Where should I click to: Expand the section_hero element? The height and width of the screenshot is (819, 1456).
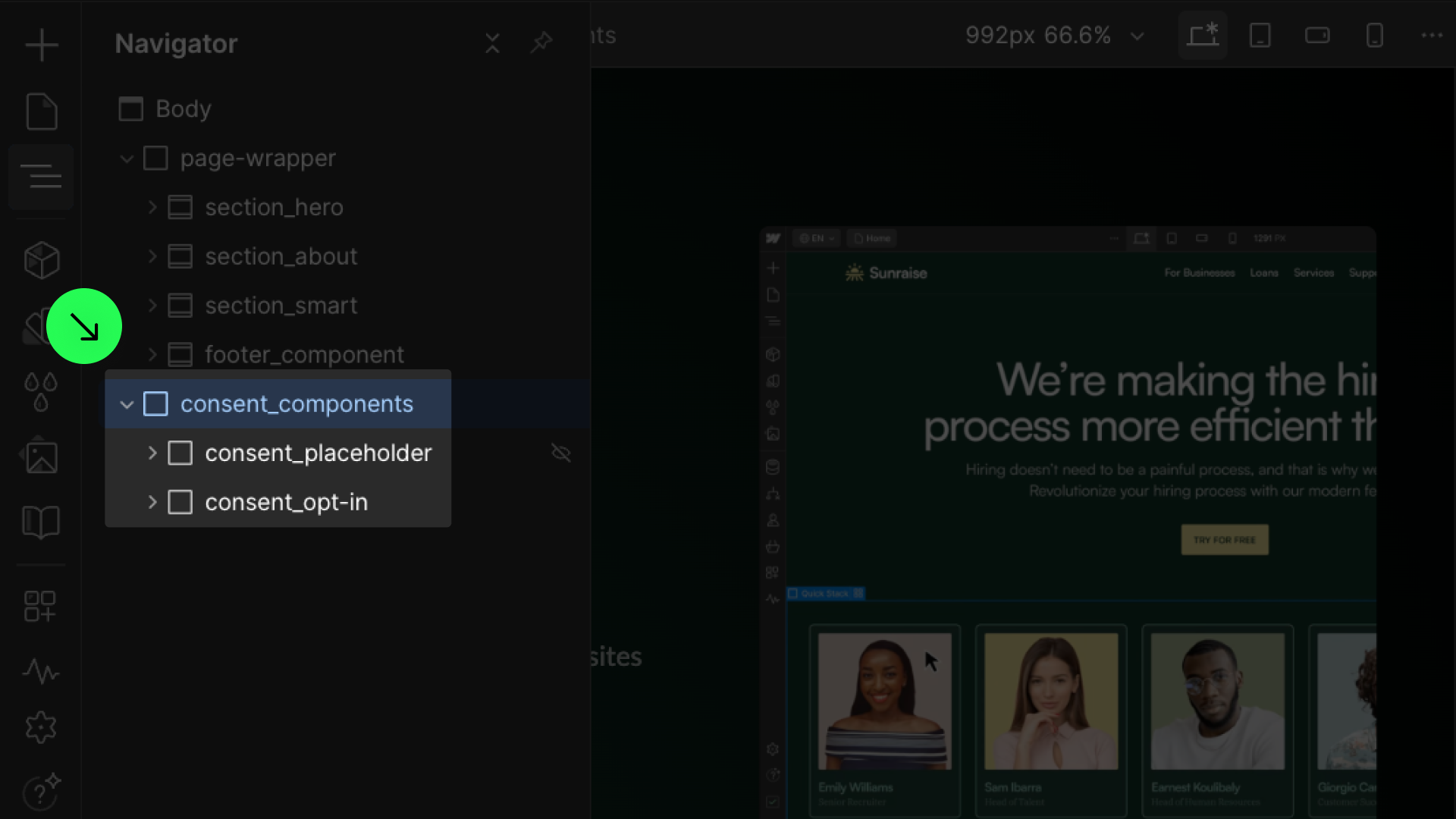[152, 207]
